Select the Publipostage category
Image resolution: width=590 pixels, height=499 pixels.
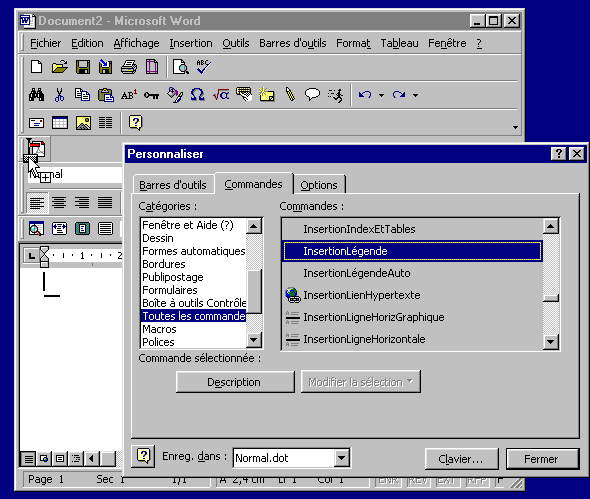[193, 277]
